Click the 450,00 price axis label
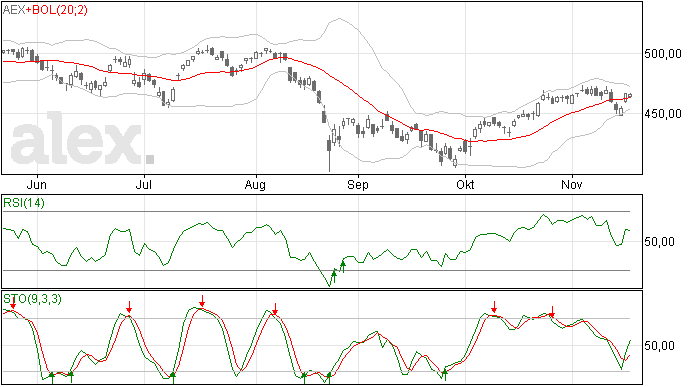The height and width of the screenshot is (387, 690). tap(663, 114)
